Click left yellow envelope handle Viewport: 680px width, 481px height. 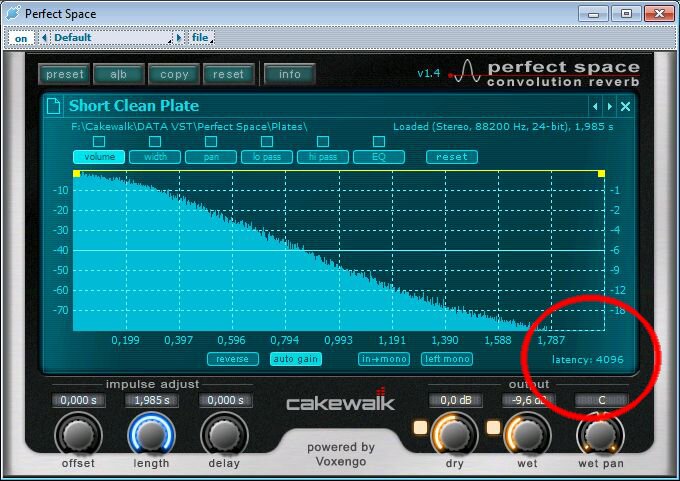tap(76, 173)
